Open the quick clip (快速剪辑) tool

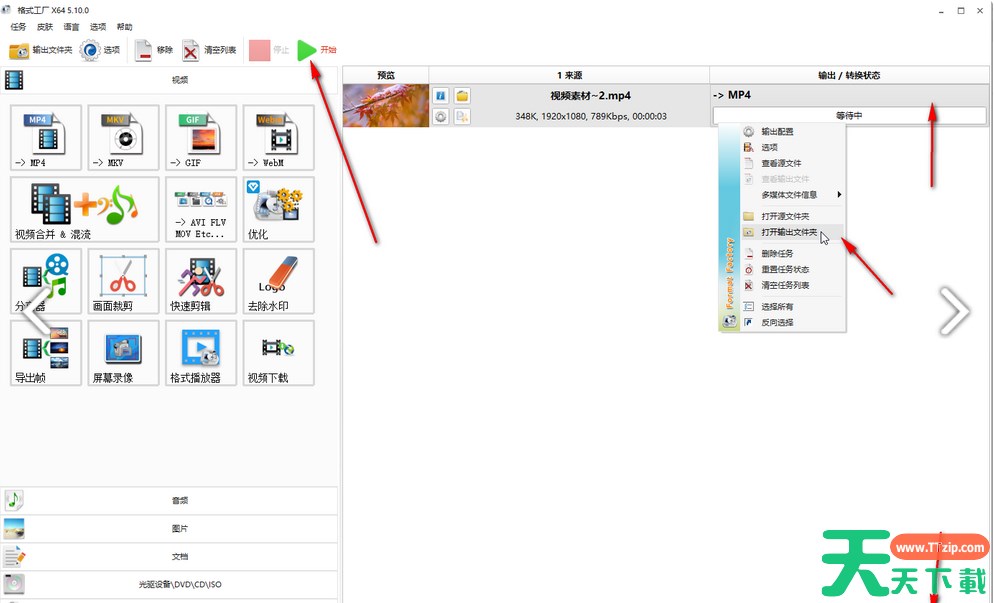(x=201, y=281)
